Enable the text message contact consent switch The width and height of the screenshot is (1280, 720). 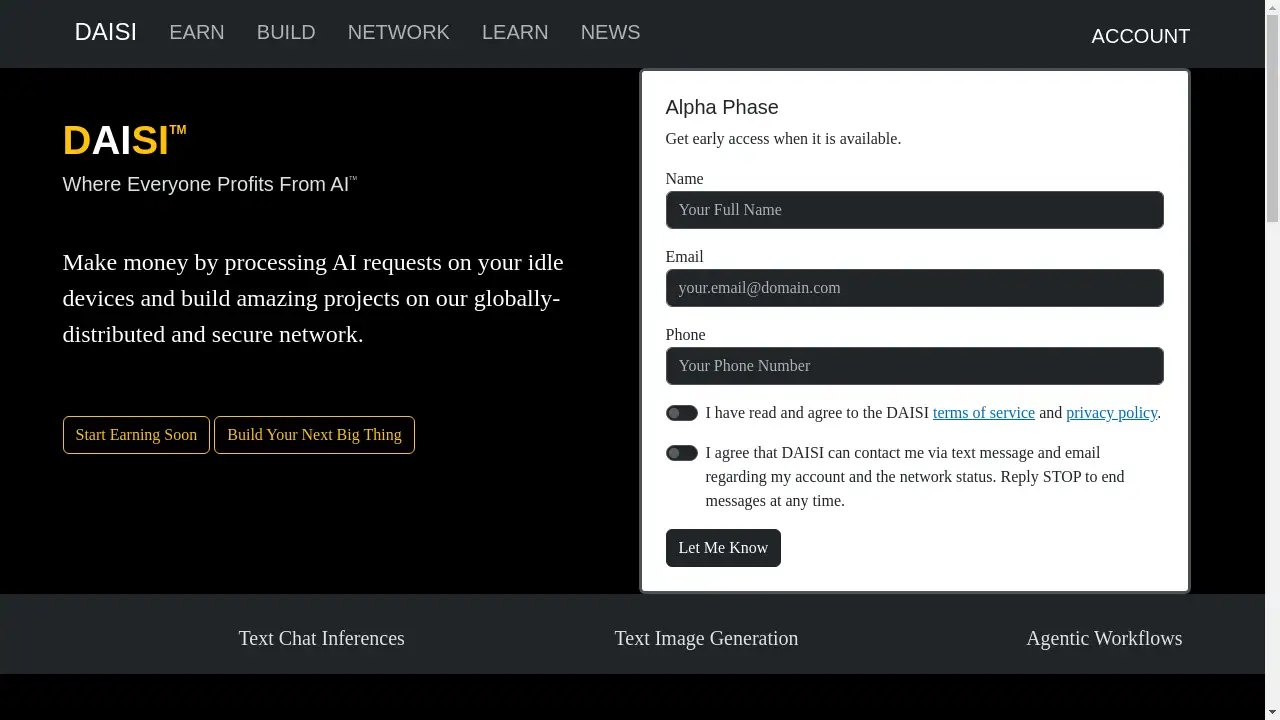(x=682, y=453)
